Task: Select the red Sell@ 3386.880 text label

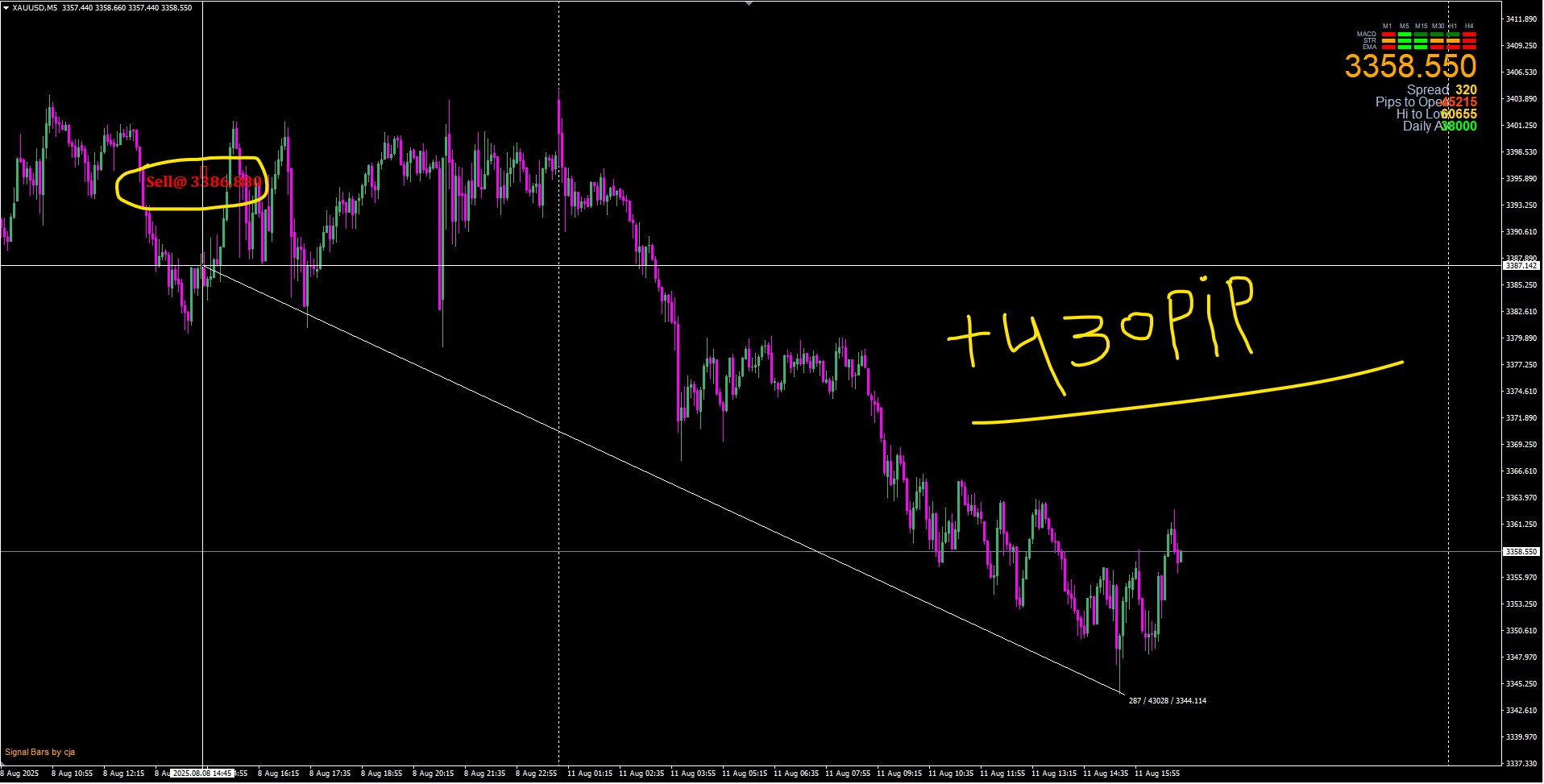Action: [203, 182]
